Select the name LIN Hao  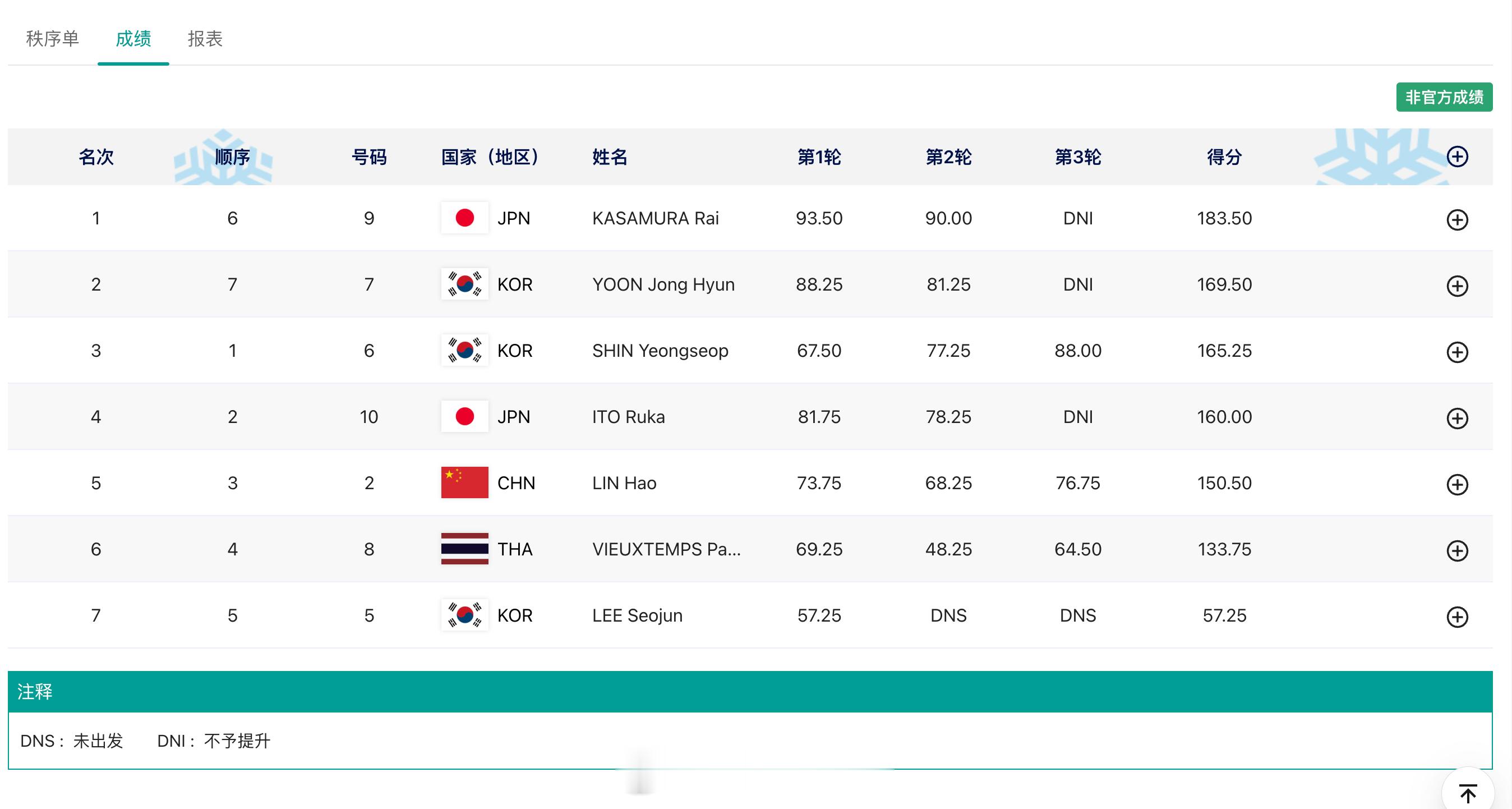[x=624, y=483]
